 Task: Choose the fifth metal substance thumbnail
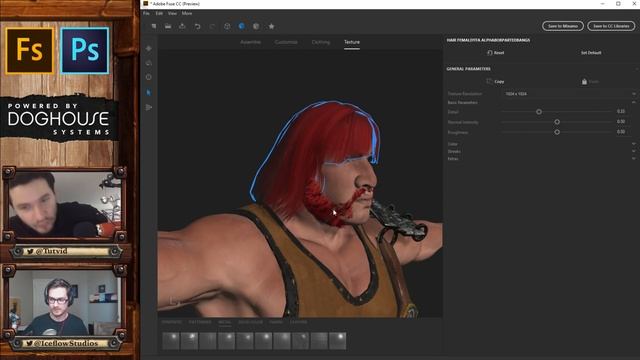[245, 341]
